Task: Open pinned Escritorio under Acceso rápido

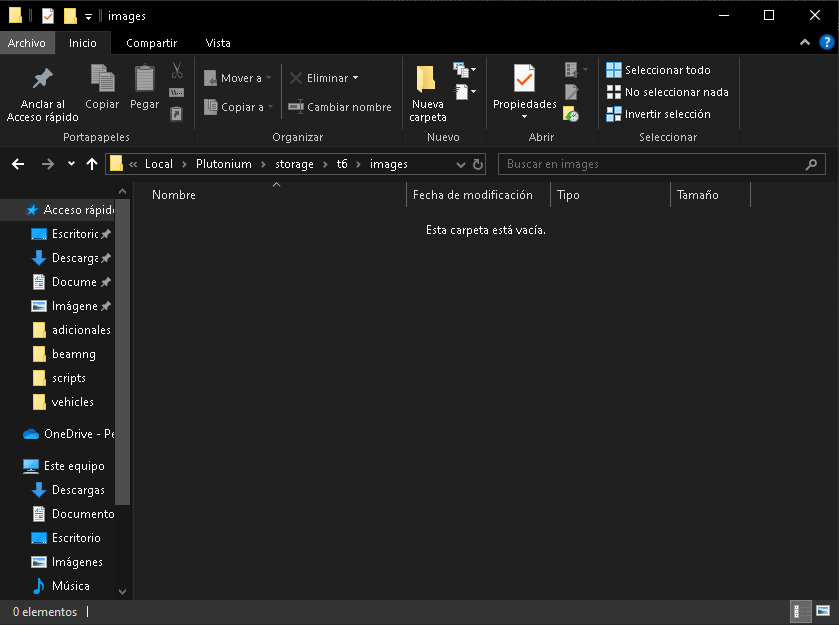Action: (71, 234)
